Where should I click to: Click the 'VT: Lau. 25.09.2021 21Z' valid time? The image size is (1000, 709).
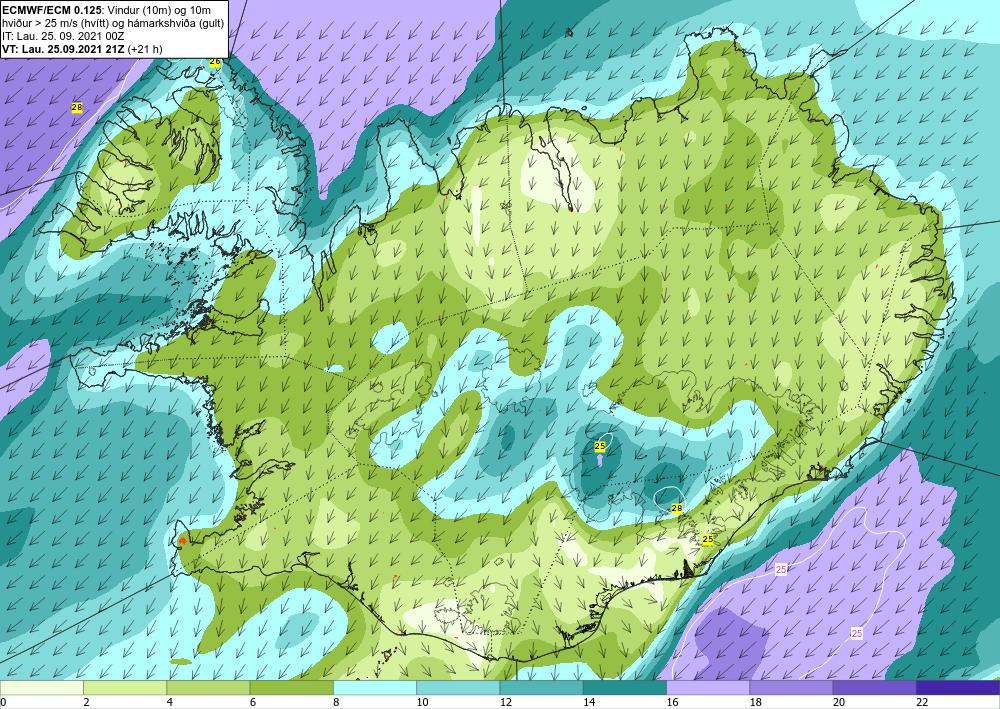(64, 49)
